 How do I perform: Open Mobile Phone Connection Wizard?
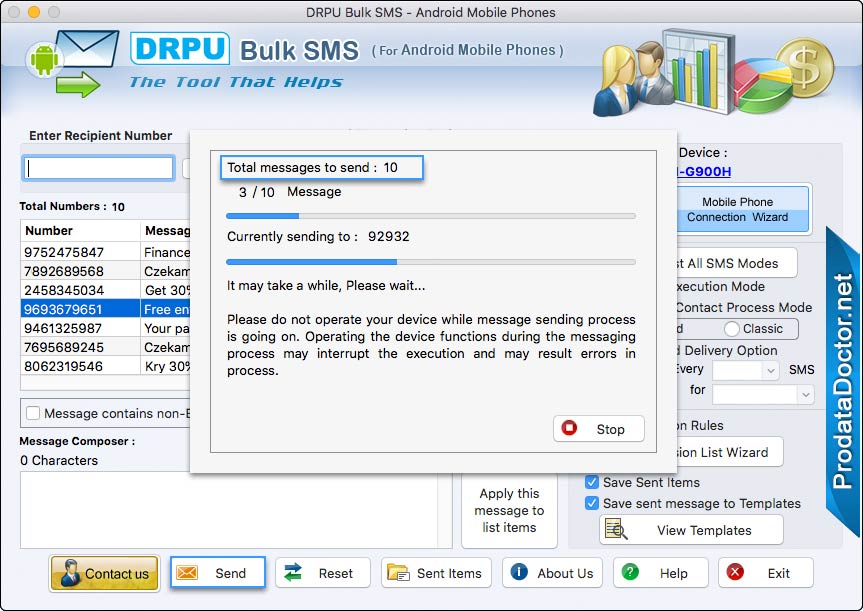pyautogui.click(x=743, y=209)
